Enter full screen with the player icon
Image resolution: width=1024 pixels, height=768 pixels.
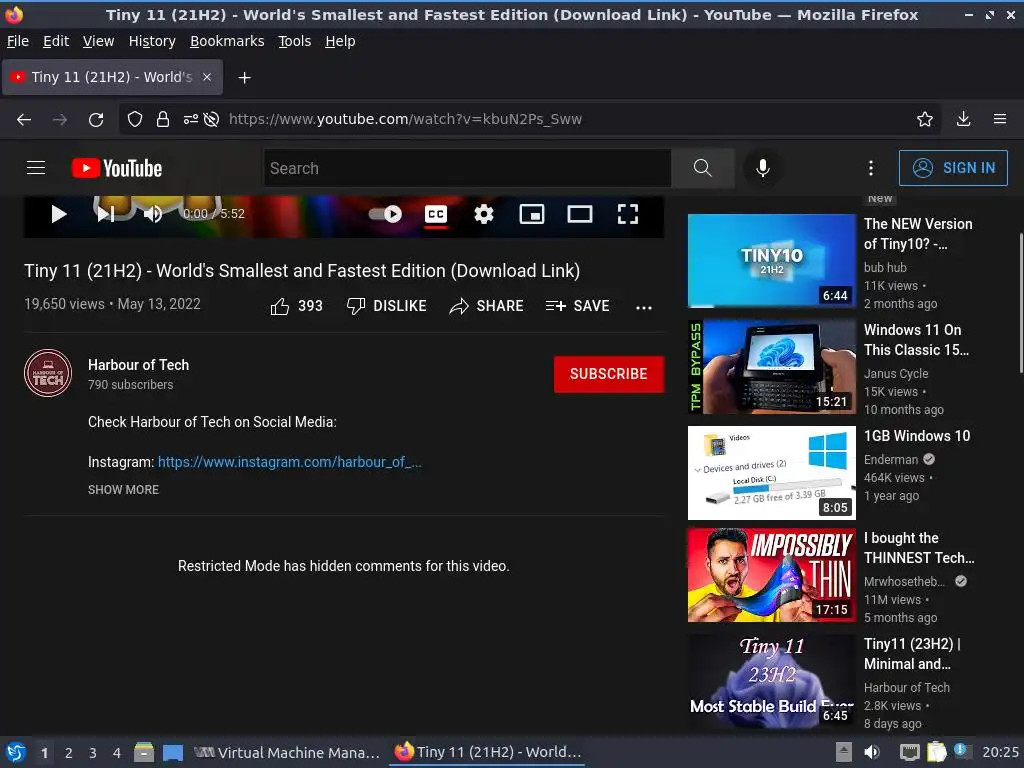628,214
